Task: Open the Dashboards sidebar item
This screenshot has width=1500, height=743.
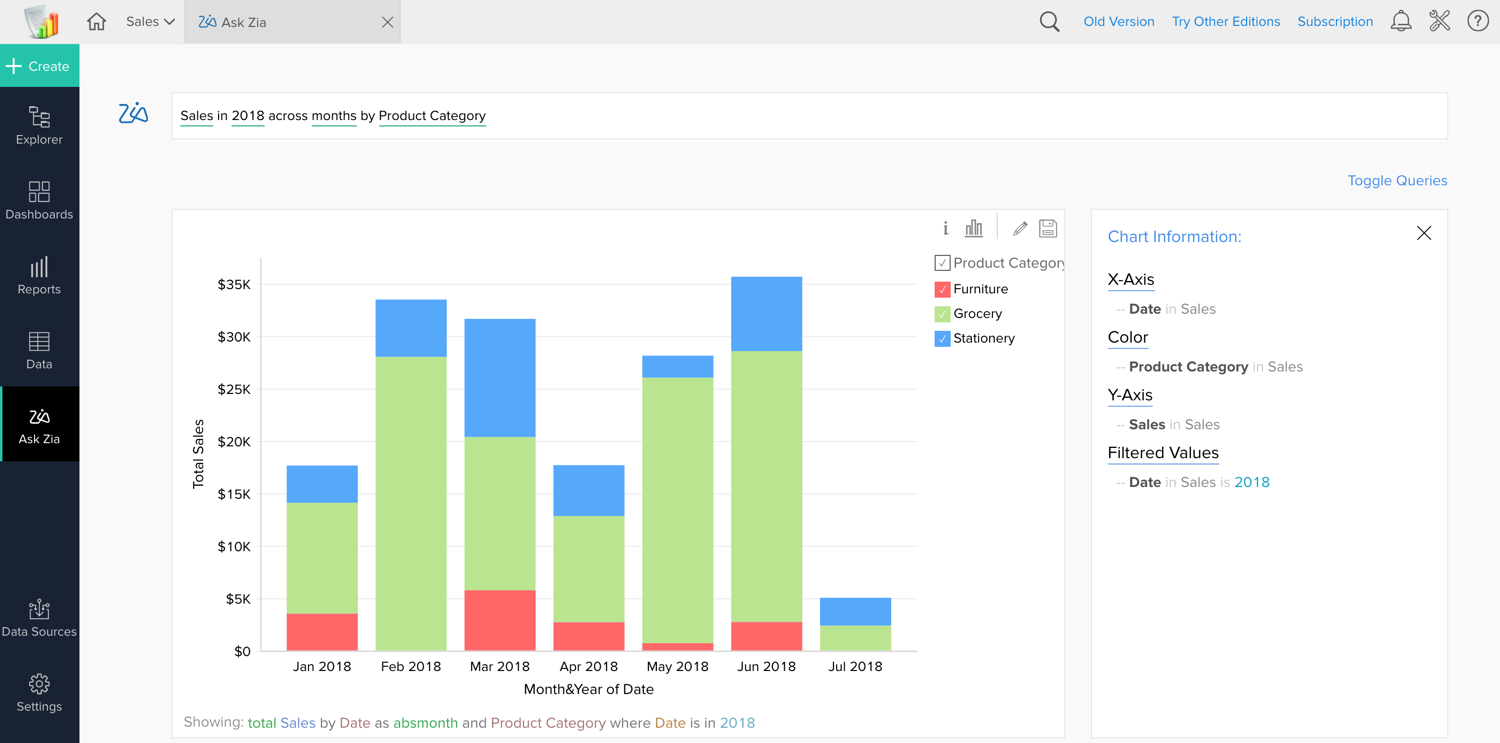Action: tap(39, 201)
